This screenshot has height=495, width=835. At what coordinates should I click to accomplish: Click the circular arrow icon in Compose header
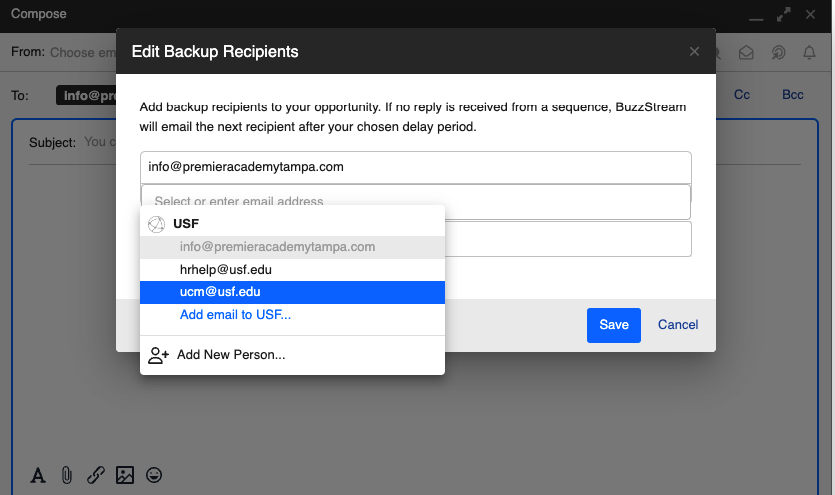pyautogui.click(x=778, y=52)
